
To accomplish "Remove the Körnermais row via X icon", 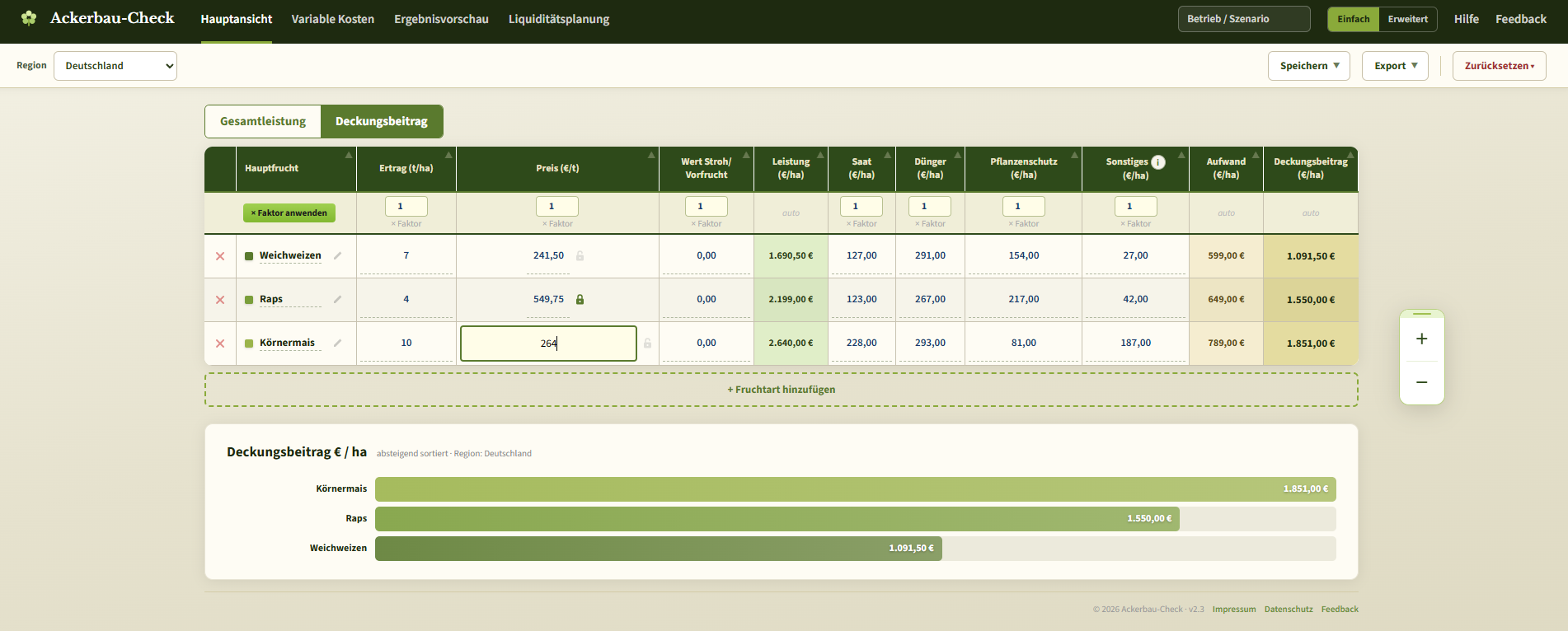I will coord(220,344).
